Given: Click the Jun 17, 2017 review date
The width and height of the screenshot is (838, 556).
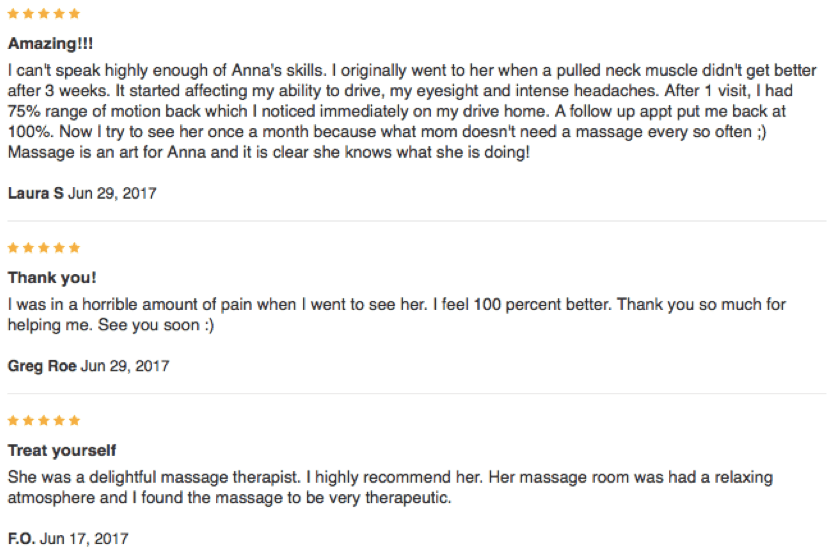Looking at the screenshot, I should tap(84, 539).
